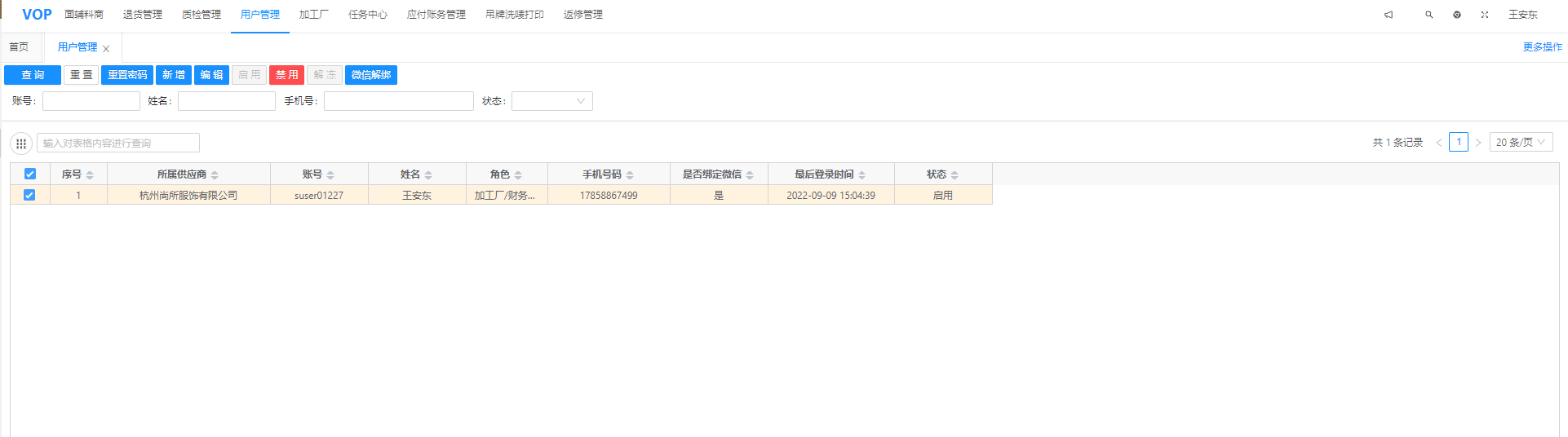Expand the 状态 filter dropdown
The width and height of the screenshot is (1568, 437).
[552, 101]
